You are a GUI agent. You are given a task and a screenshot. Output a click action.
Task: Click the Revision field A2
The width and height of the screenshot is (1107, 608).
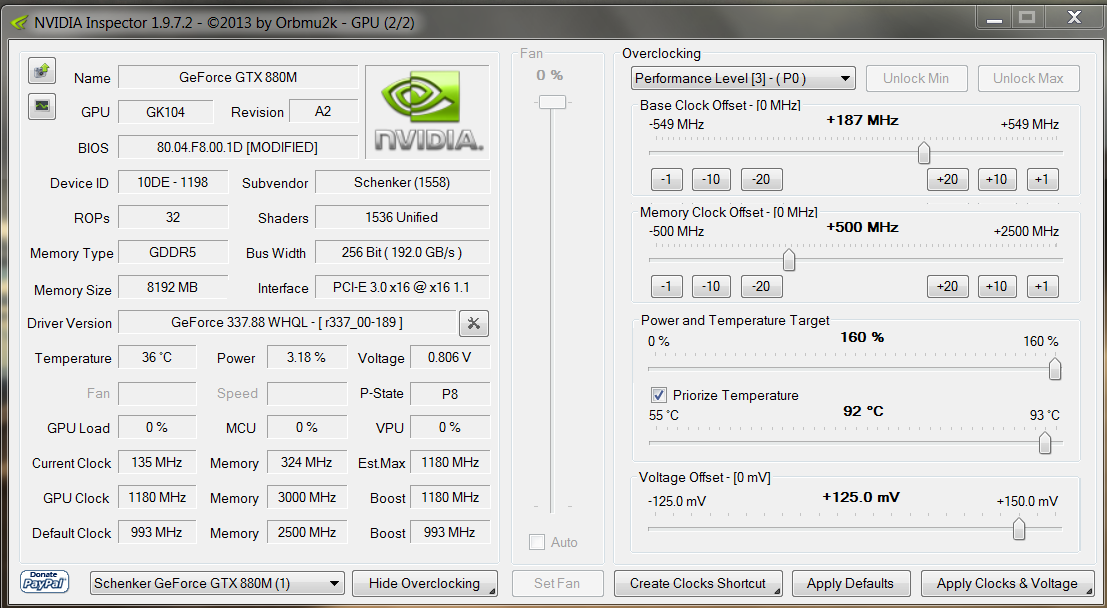point(323,112)
